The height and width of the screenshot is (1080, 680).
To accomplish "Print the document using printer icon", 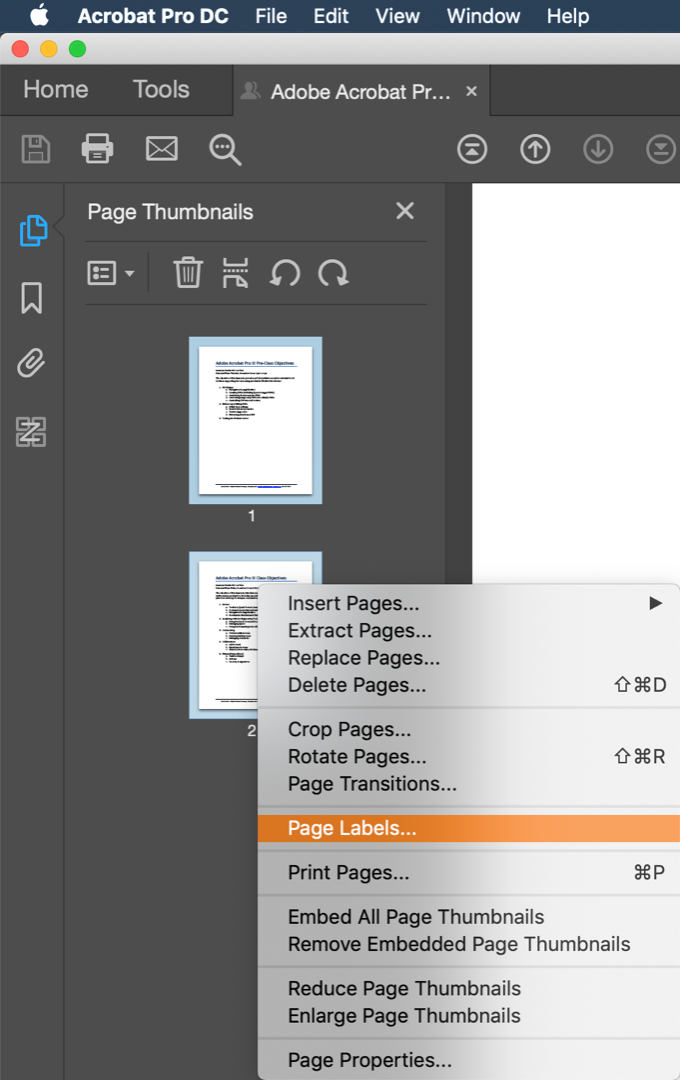I will tap(97, 148).
